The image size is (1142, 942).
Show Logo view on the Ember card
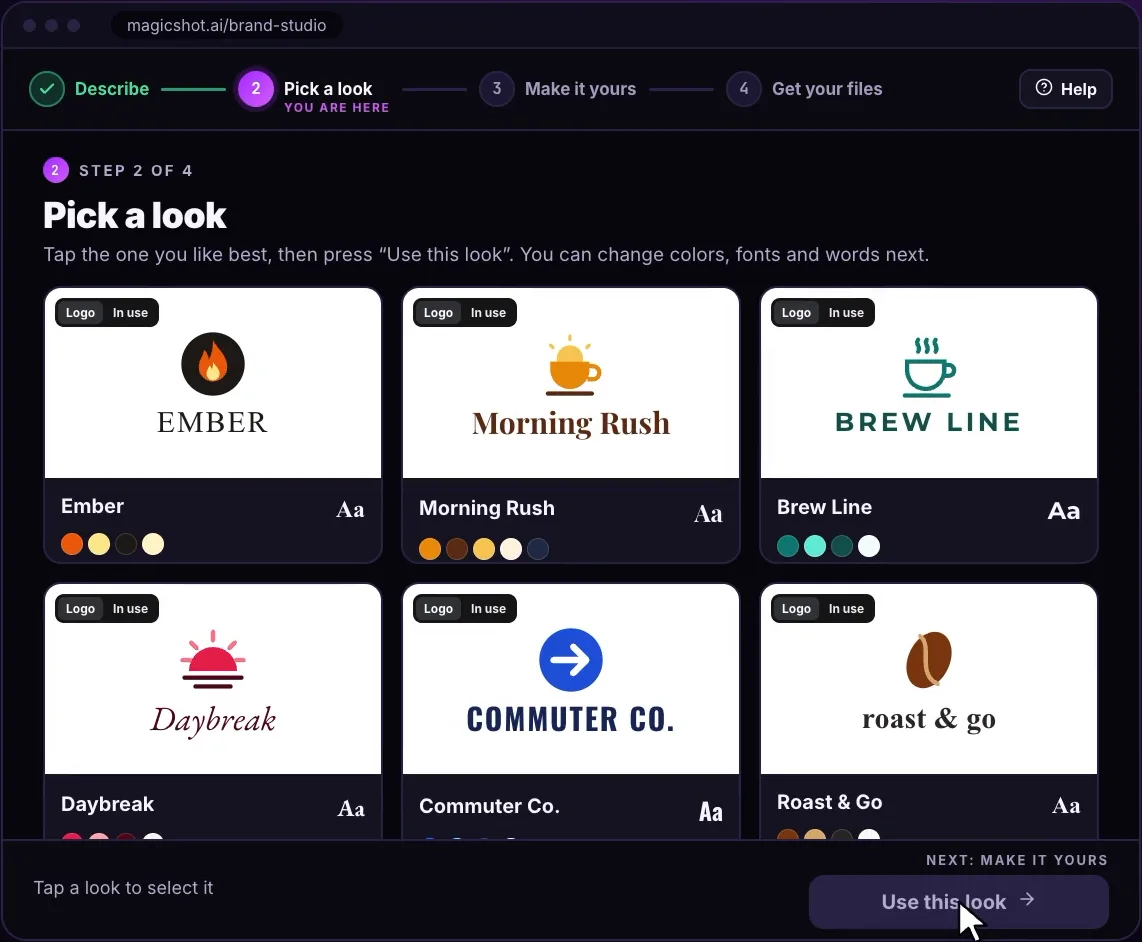[x=80, y=313]
